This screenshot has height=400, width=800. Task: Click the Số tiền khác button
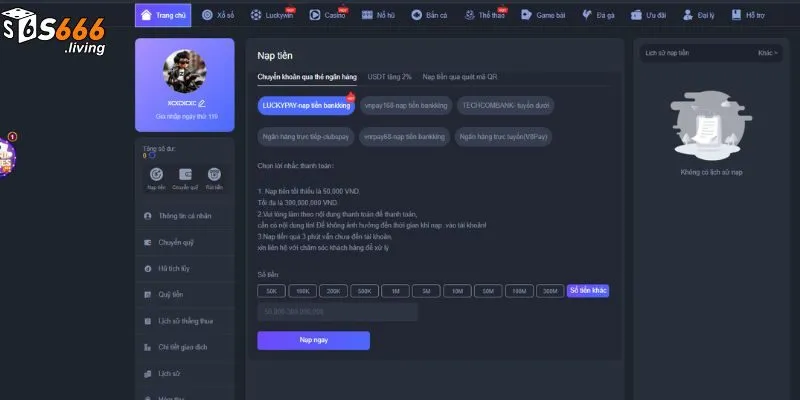tap(588, 291)
